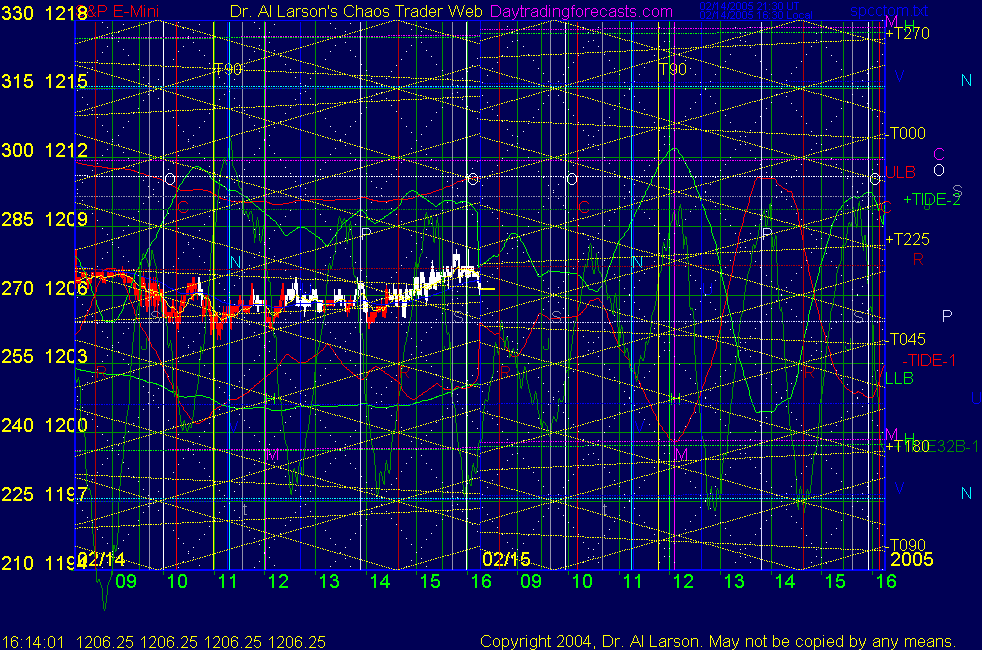Select the T90 label in 02/14 session
This screenshot has width=982, height=650.
[227, 69]
